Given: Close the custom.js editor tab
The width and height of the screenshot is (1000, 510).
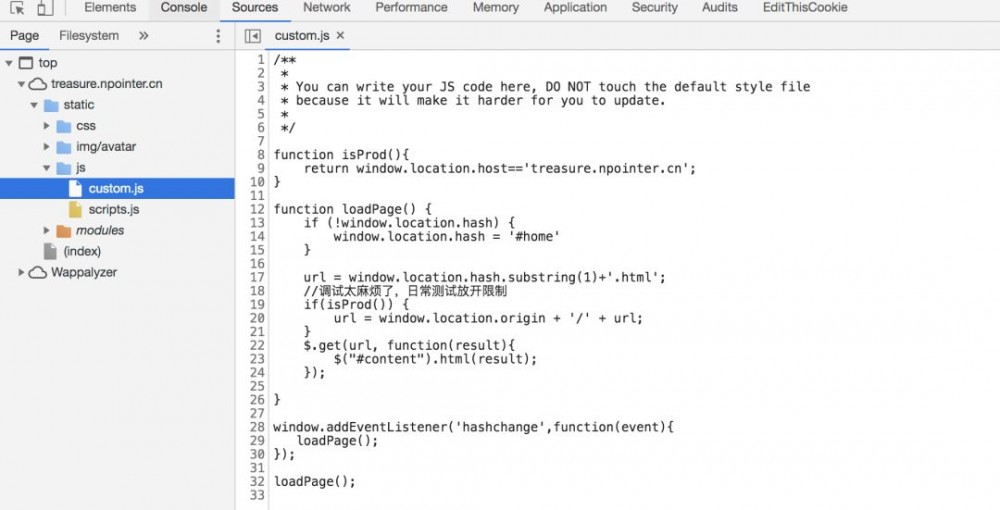Looking at the screenshot, I should (341, 36).
